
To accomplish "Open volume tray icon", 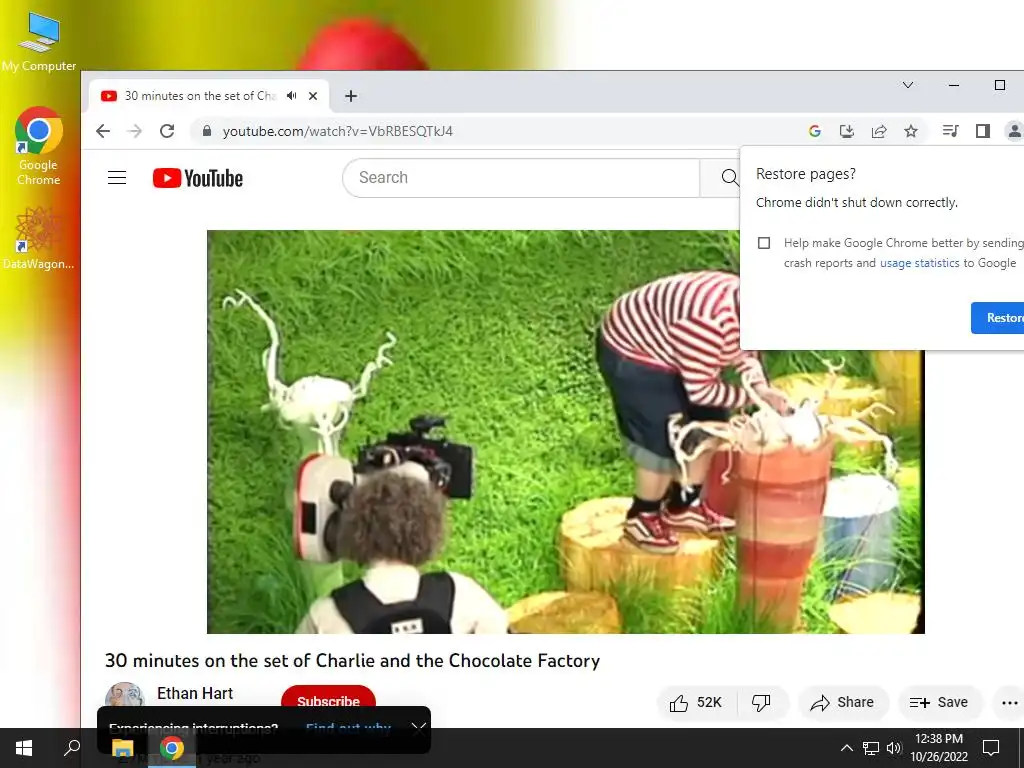I will tap(894, 748).
